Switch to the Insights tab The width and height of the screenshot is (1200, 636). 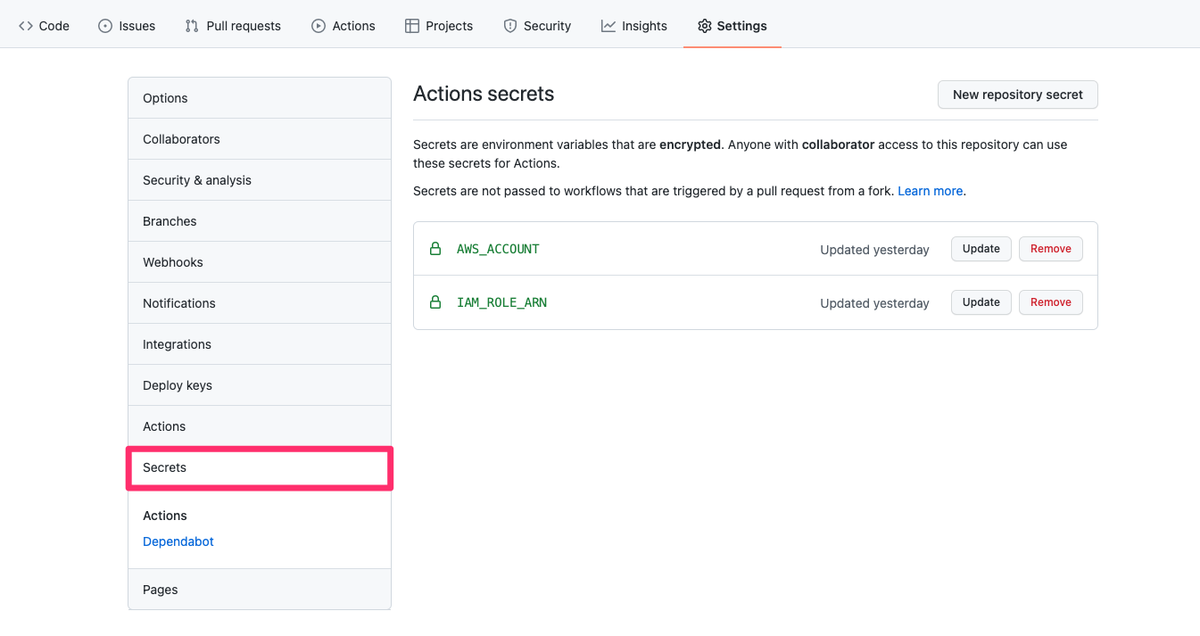(633, 25)
